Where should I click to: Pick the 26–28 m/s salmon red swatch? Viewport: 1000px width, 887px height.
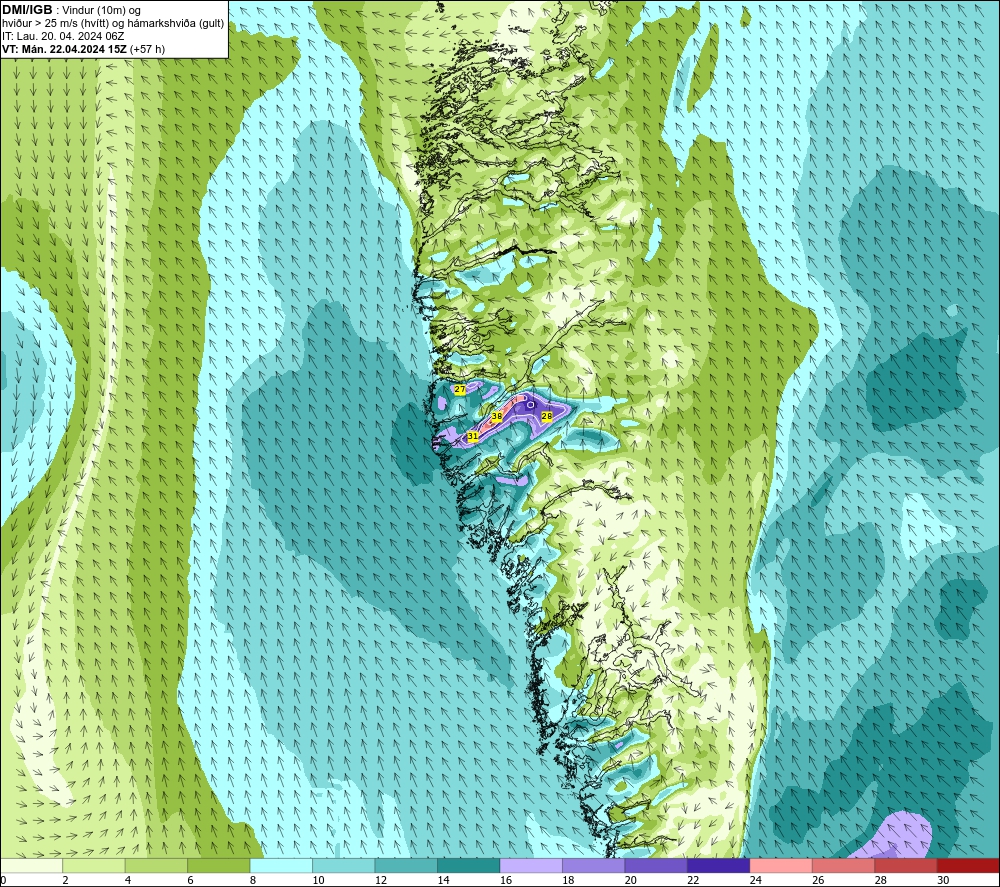click(x=844, y=865)
